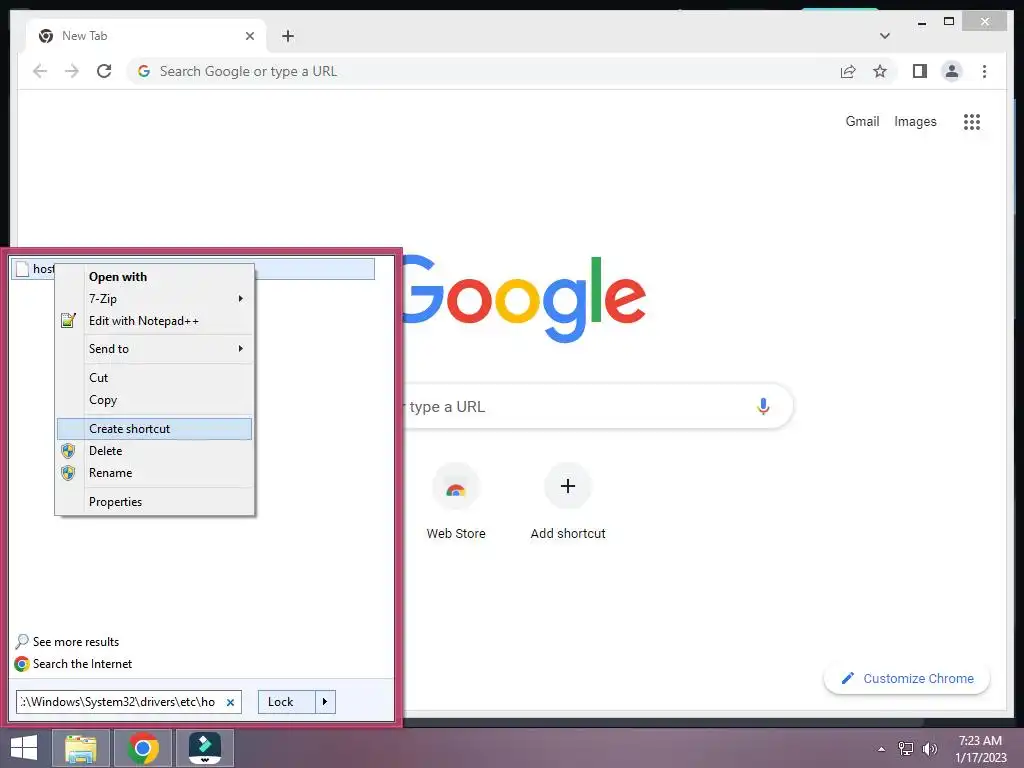The width and height of the screenshot is (1024, 768).
Task: Click the voice search microphone
Action: (x=763, y=406)
